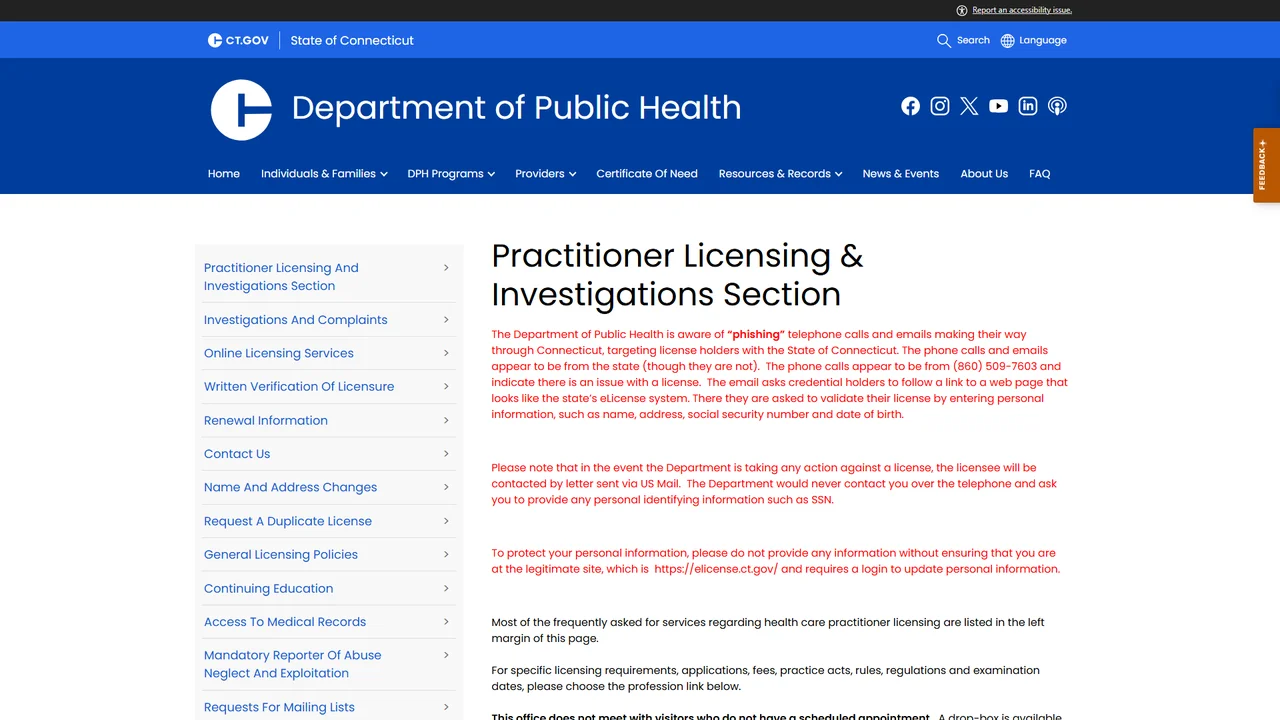This screenshot has width=1280, height=720.
Task: Open the FAQ menu item
Action: pos(1040,174)
